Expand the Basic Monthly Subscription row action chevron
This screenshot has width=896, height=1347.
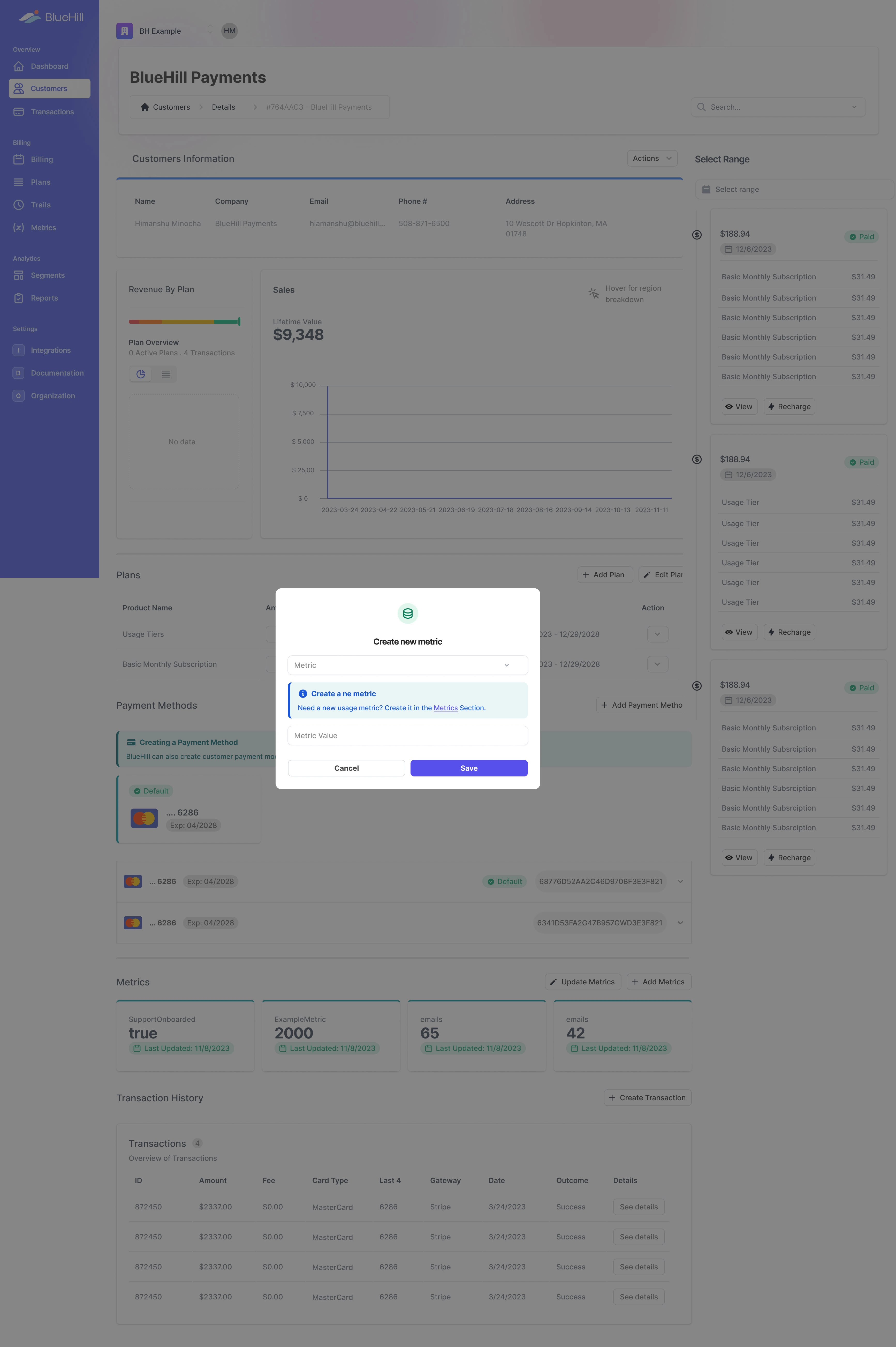click(657, 664)
